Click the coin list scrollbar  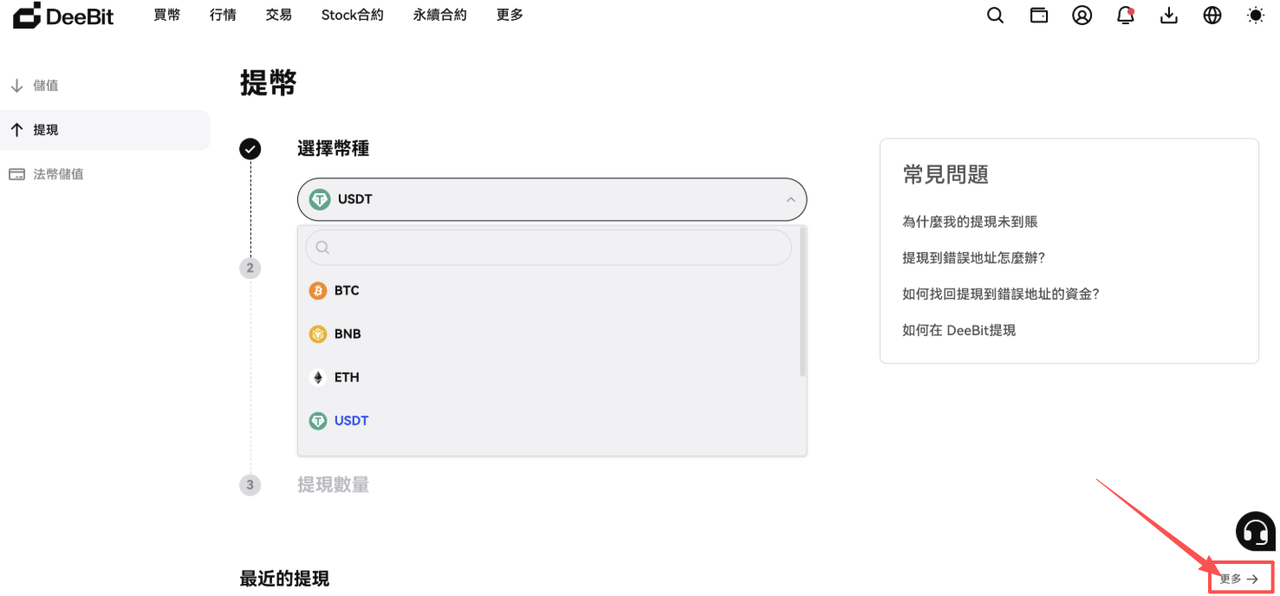click(803, 303)
